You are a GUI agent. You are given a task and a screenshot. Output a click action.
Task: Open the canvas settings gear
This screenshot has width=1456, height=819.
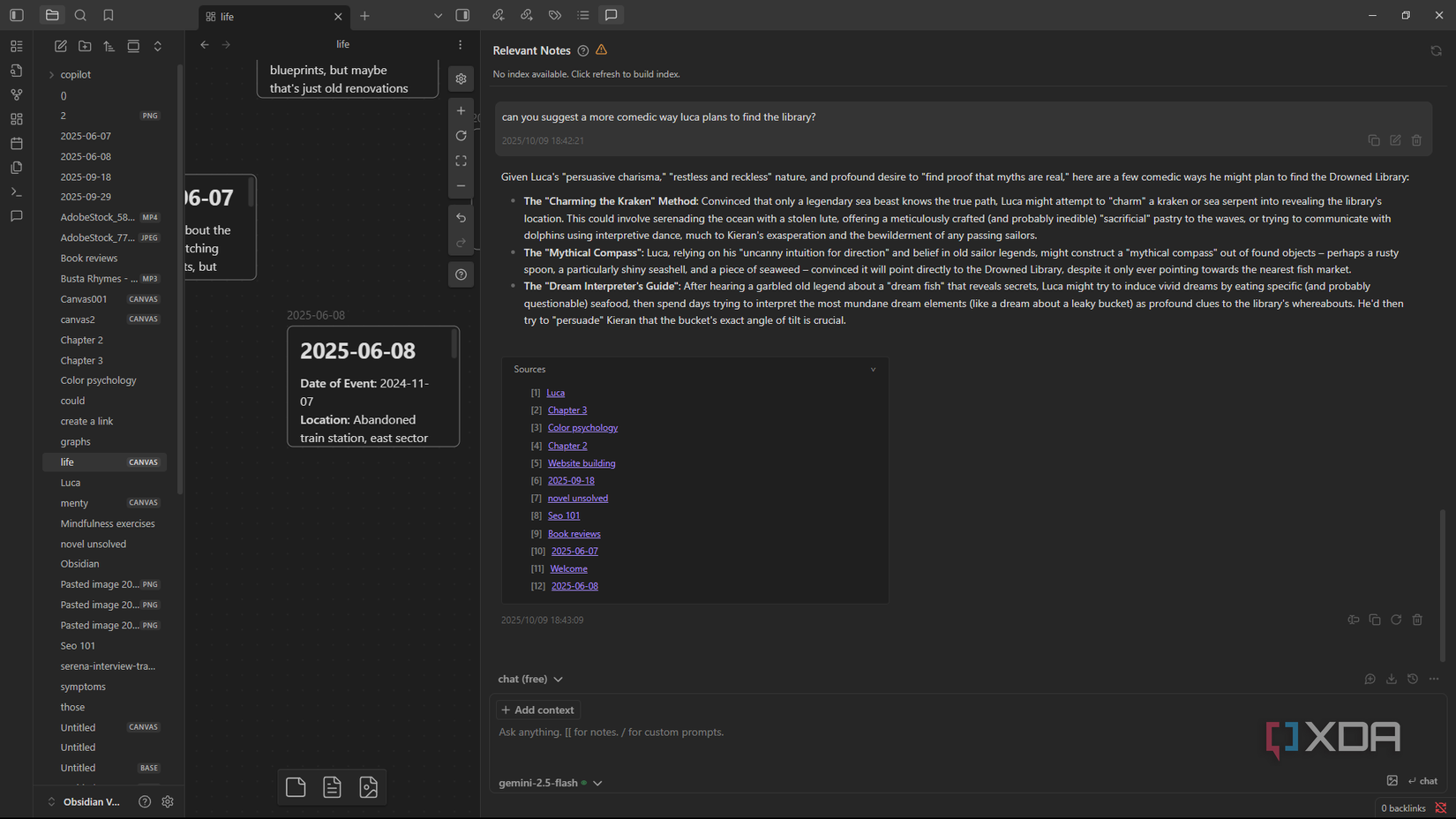pyautogui.click(x=461, y=79)
